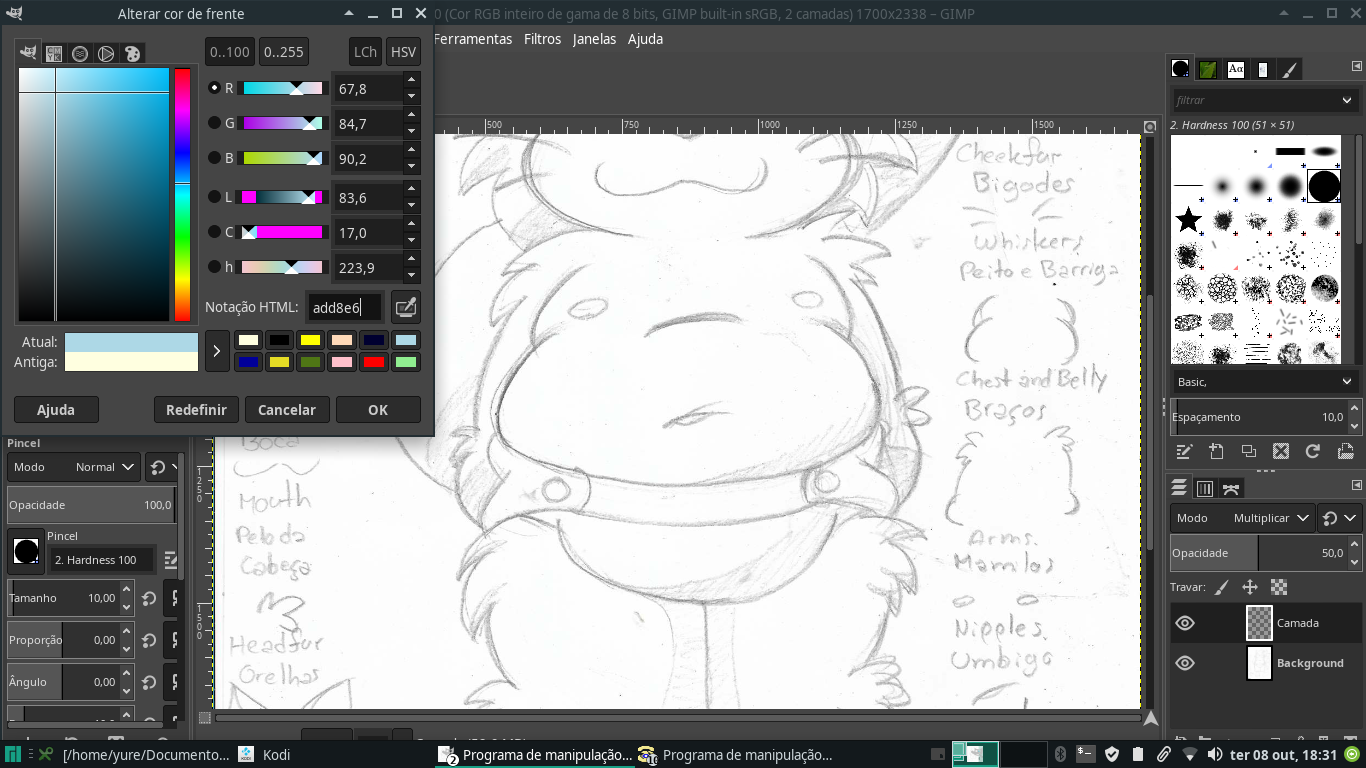Cancel the foreground color dialog
The width and height of the screenshot is (1366, 768).
click(287, 410)
